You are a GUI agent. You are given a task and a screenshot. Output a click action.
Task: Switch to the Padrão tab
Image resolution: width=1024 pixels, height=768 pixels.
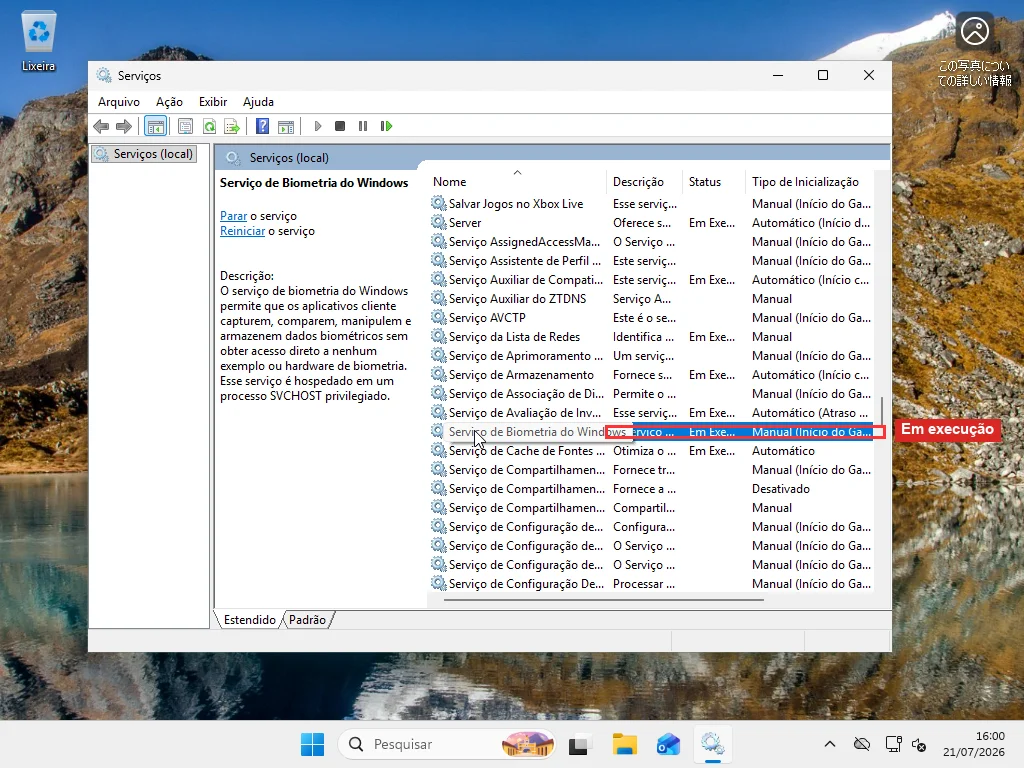307,620
